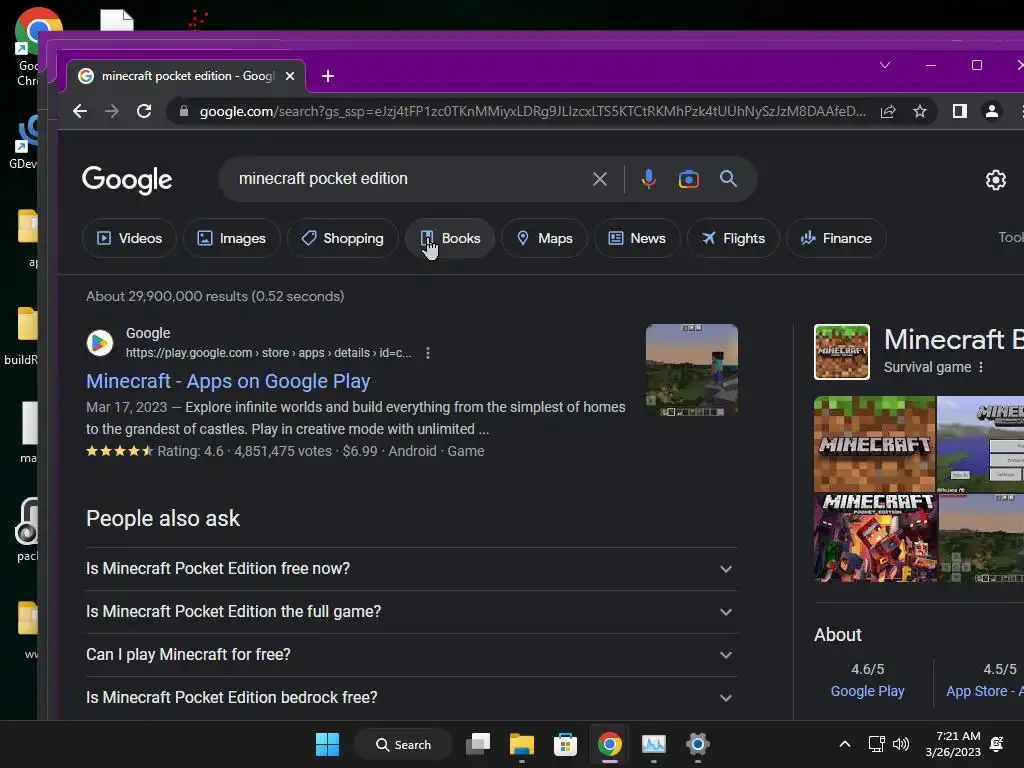Open the Google Play rating link under About
Viewport: 1024px width, 768px height.
coord(867,691)
